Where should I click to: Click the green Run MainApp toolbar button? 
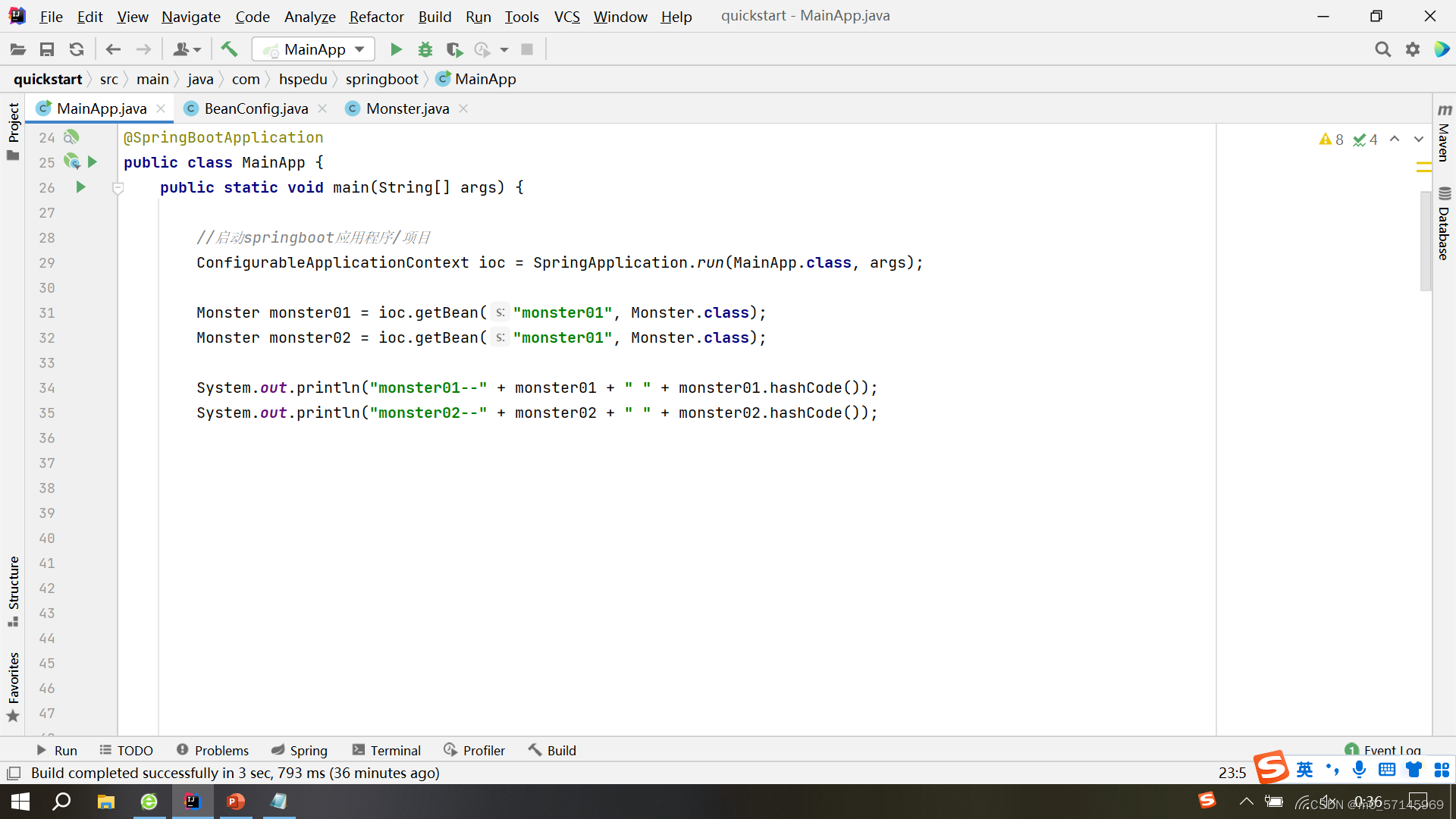pos(396,49)
